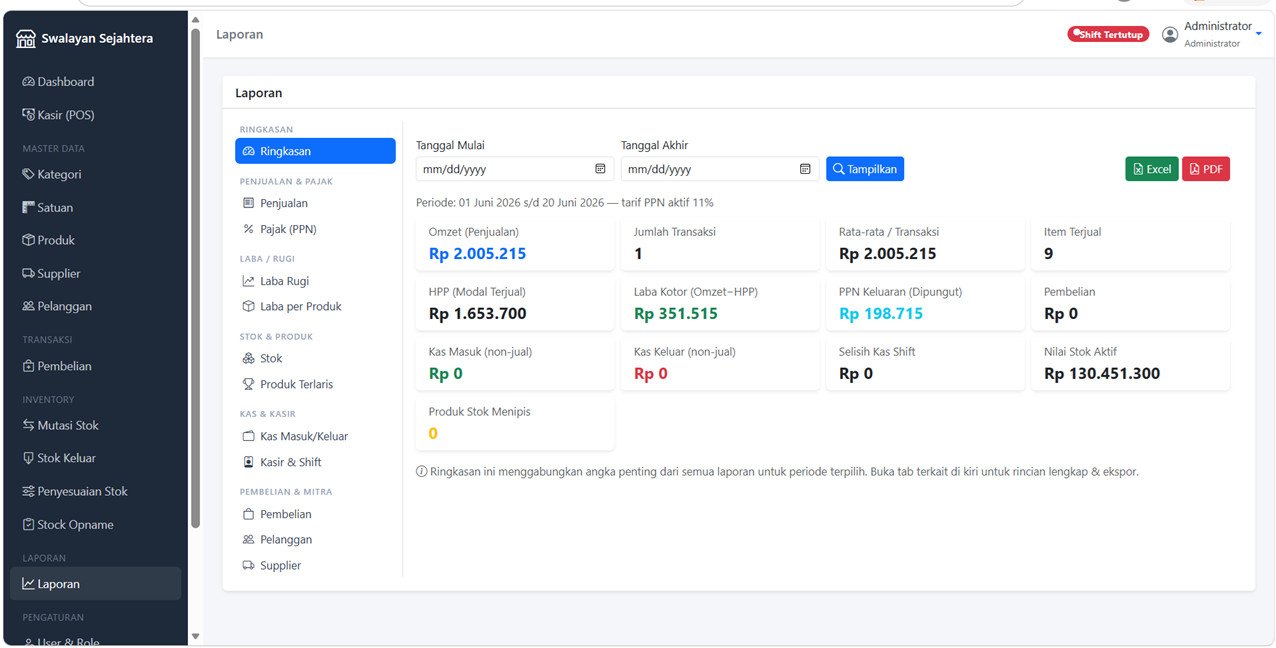
Task: Click the Omzet (Penjualan) value Rp 2.005.215
Action: click(x=477, y=254)
